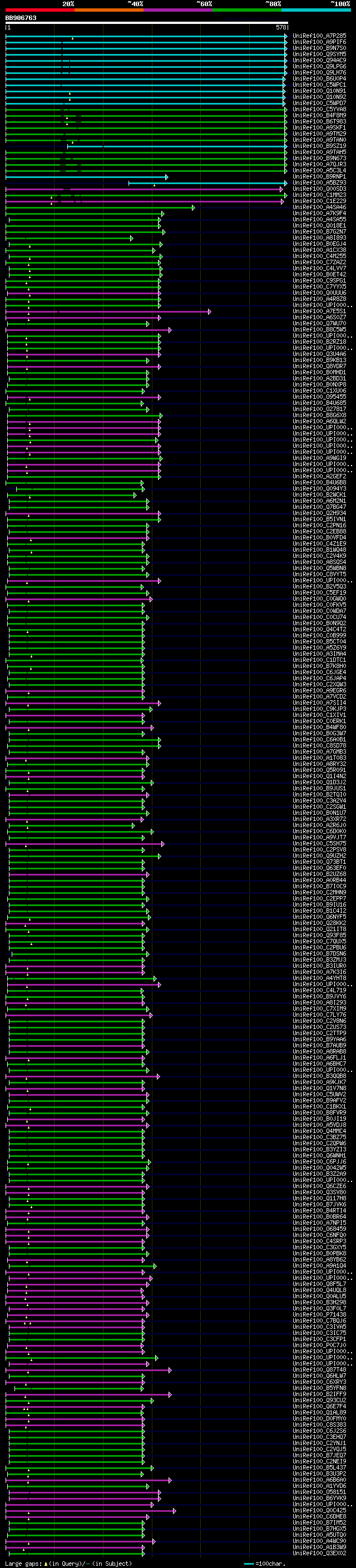Select hit UniRef100_Q018E1
Screen dimensions: 356x1568
319,225
